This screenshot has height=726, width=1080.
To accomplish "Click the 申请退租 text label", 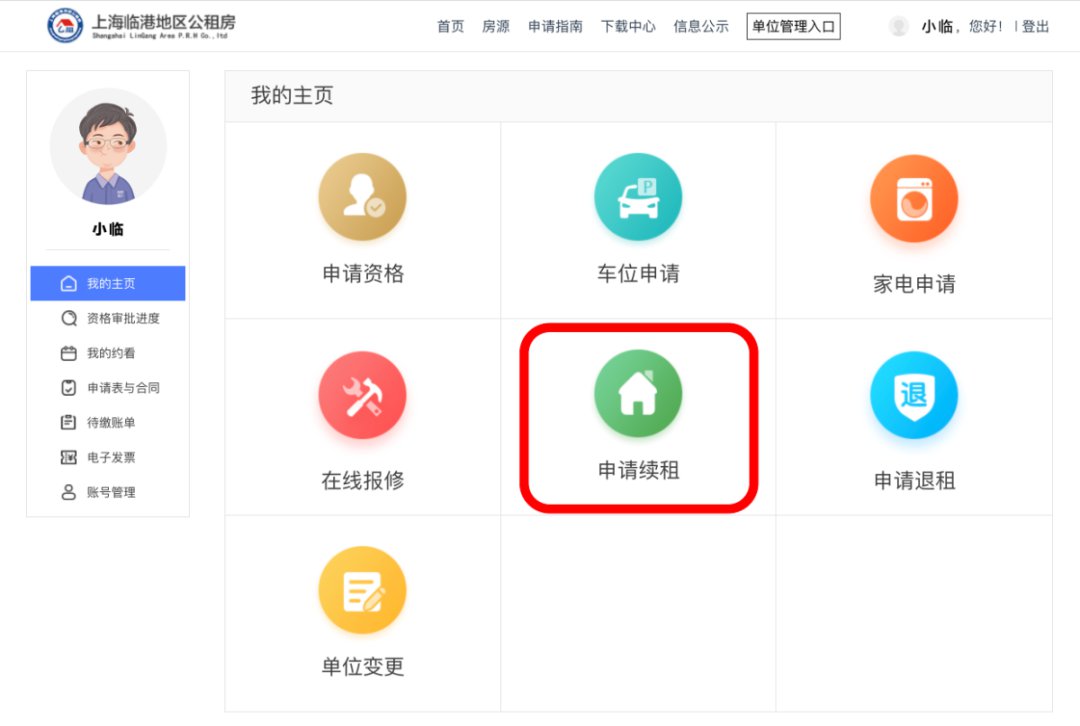I will click(914, 480).
